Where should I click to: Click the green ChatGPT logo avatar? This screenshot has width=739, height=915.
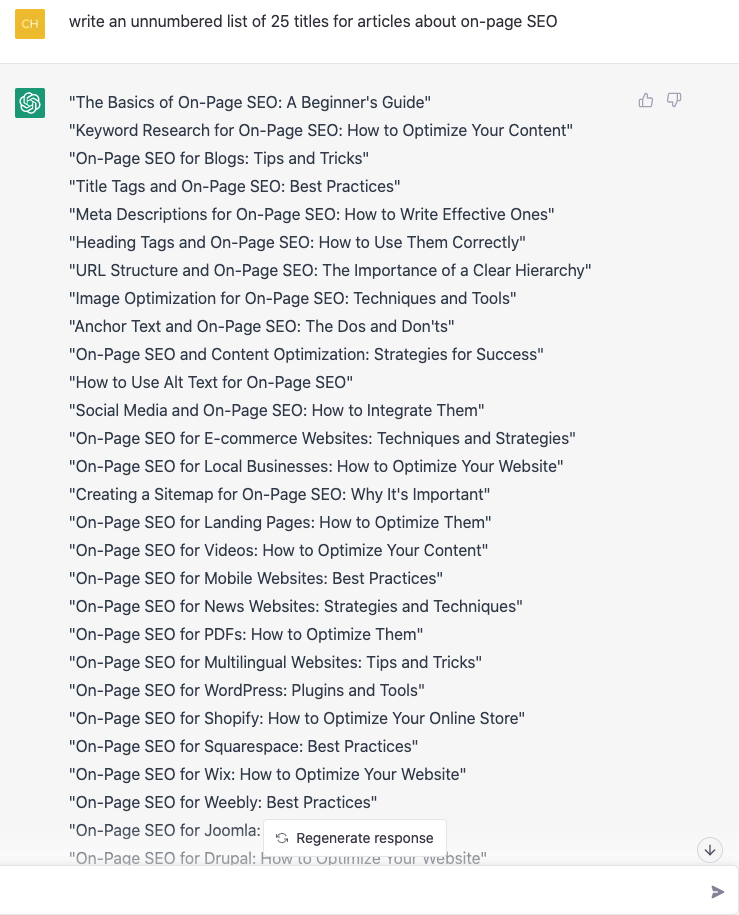(30, 103)
